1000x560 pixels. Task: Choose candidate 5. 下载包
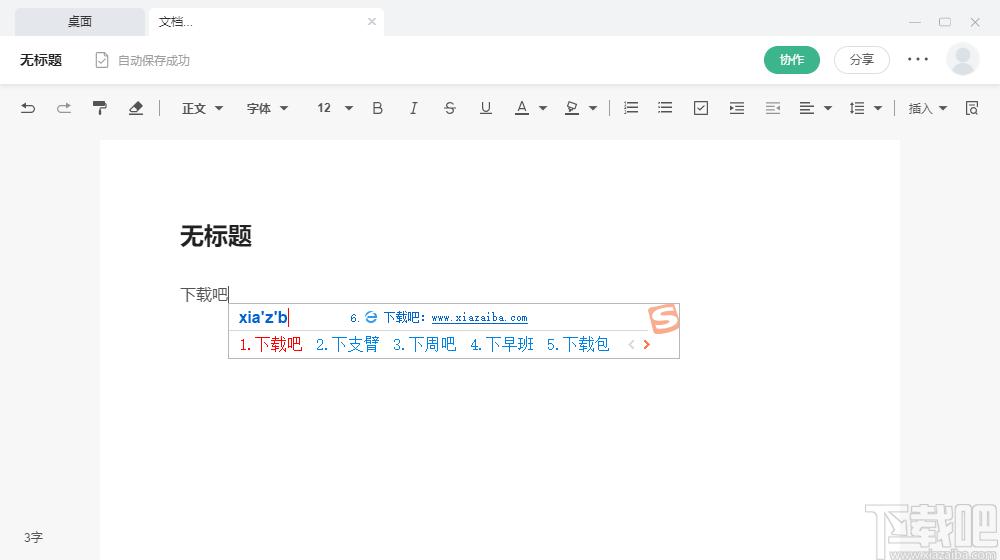click(x=578, y=344)
